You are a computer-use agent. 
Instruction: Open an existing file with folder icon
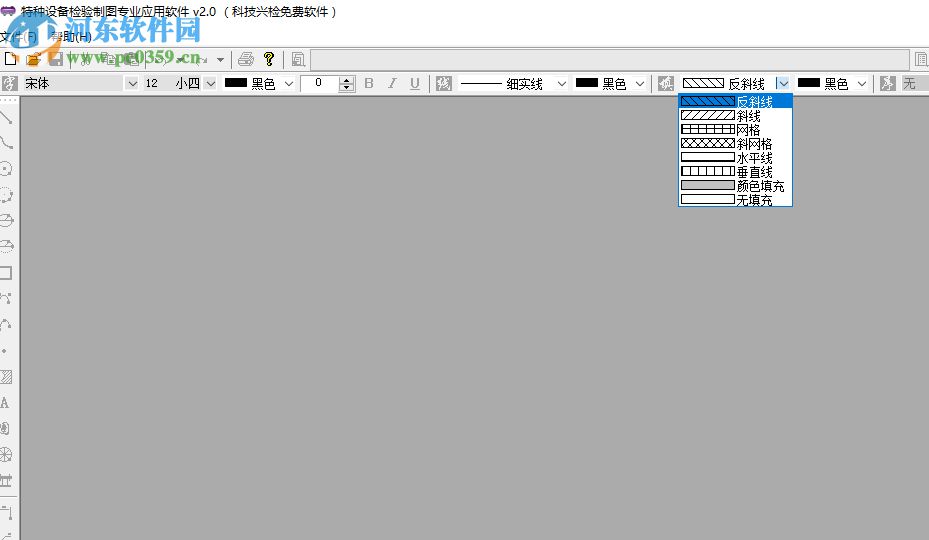click(33, 59)
